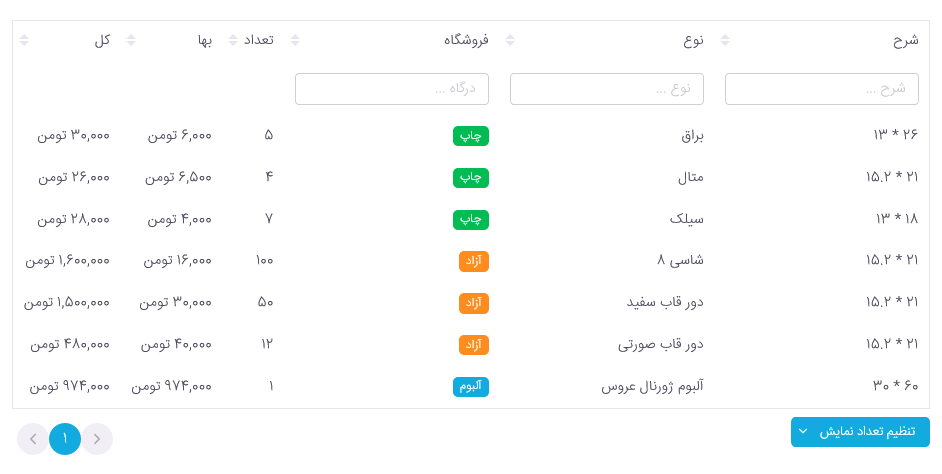Select page 1 in pagination
Viewport: 942px width, 474px height.
click(x=65, y=439)
